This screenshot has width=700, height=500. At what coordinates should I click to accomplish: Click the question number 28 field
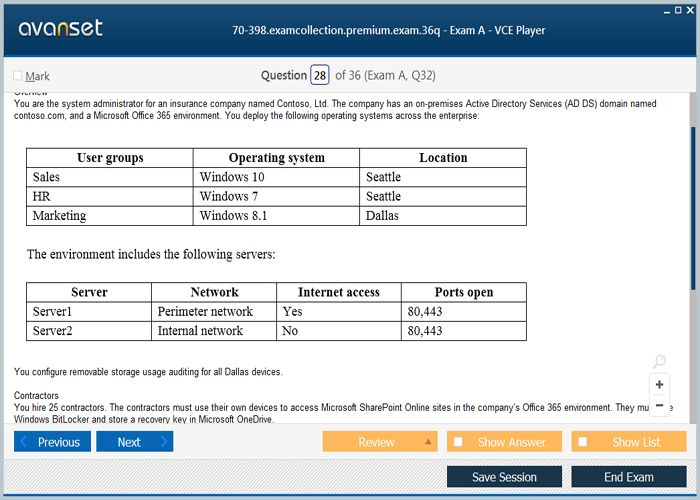(320, 75)
